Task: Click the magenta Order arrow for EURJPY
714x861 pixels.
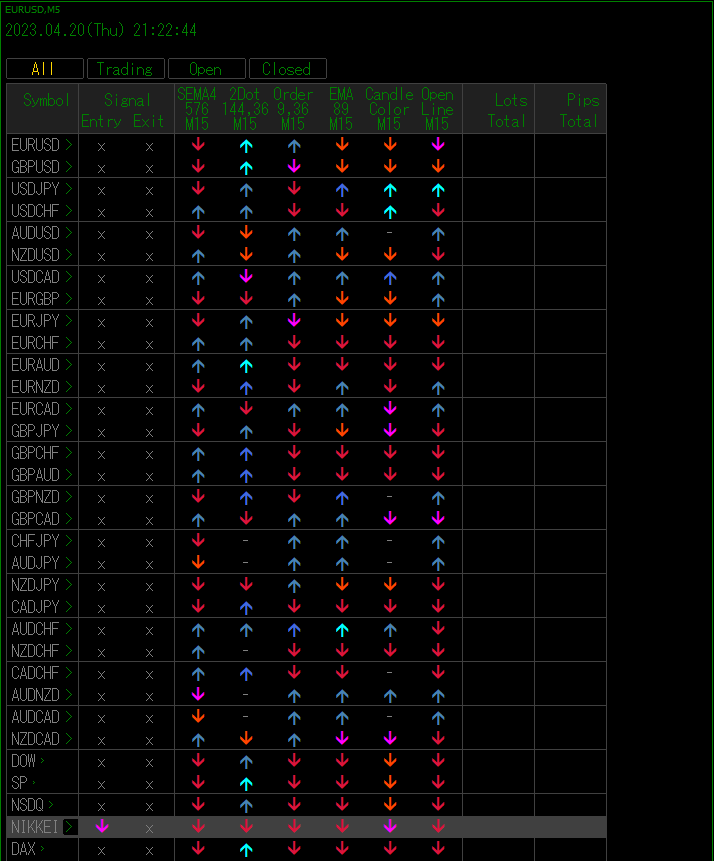Action: 294,321
